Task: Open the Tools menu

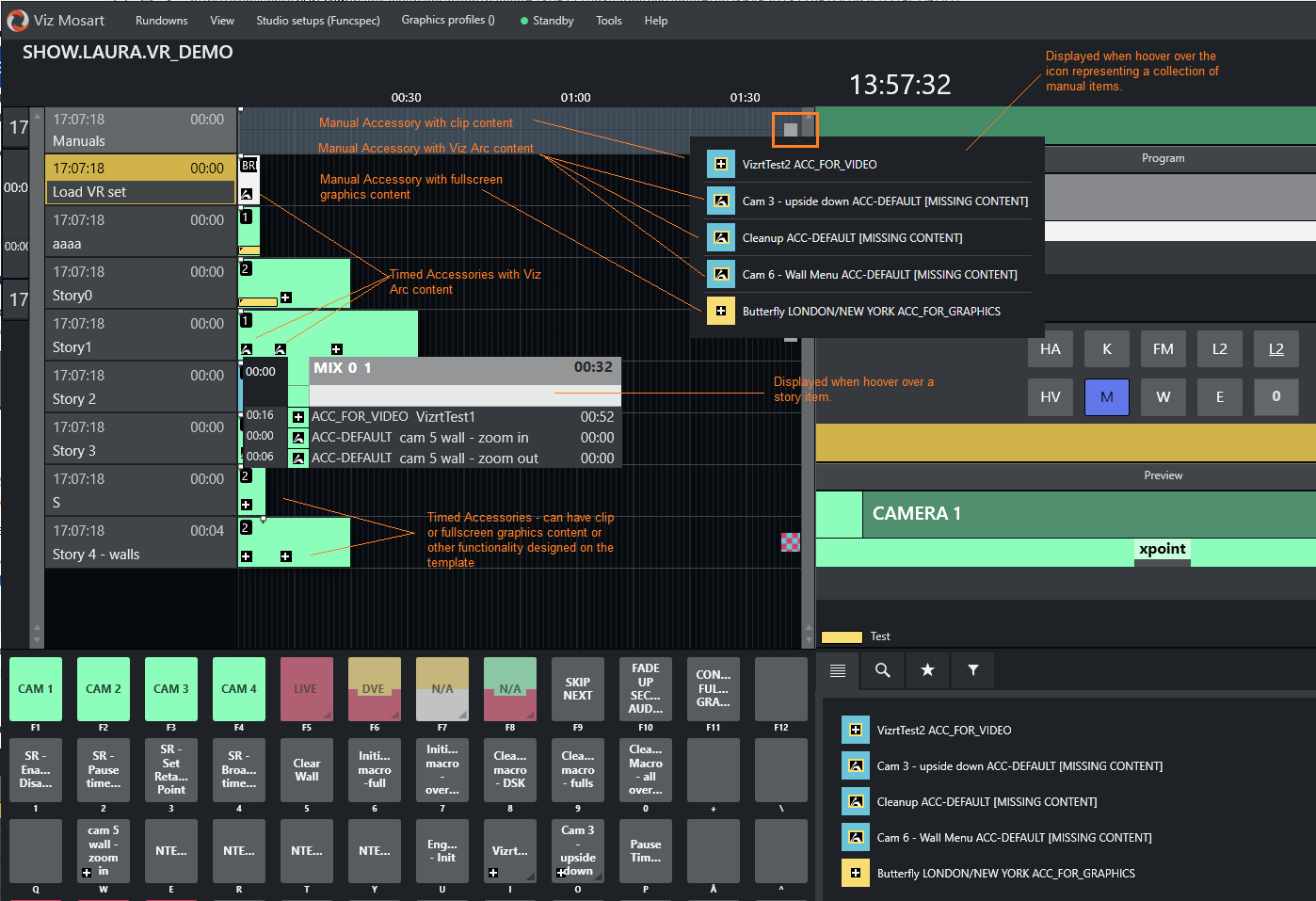Action: [x=608, y=21]
